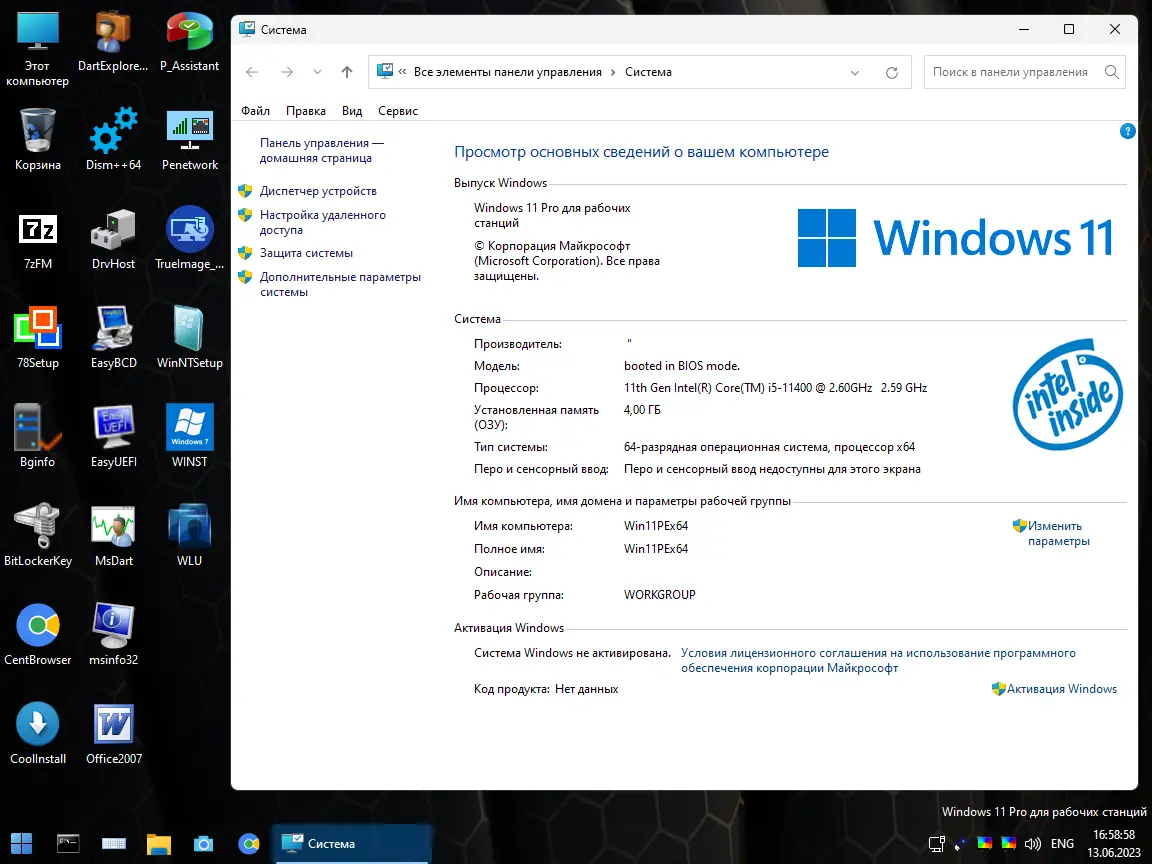
Task: Open Office2007 desktop icon
Action: pyautogui.click(x=113, y=734)
